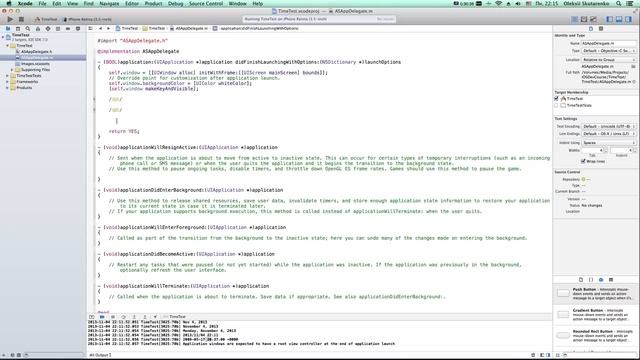Select the Media library icon
The image size is (640, 360).
pyautogui.click(x=611, y=280)
